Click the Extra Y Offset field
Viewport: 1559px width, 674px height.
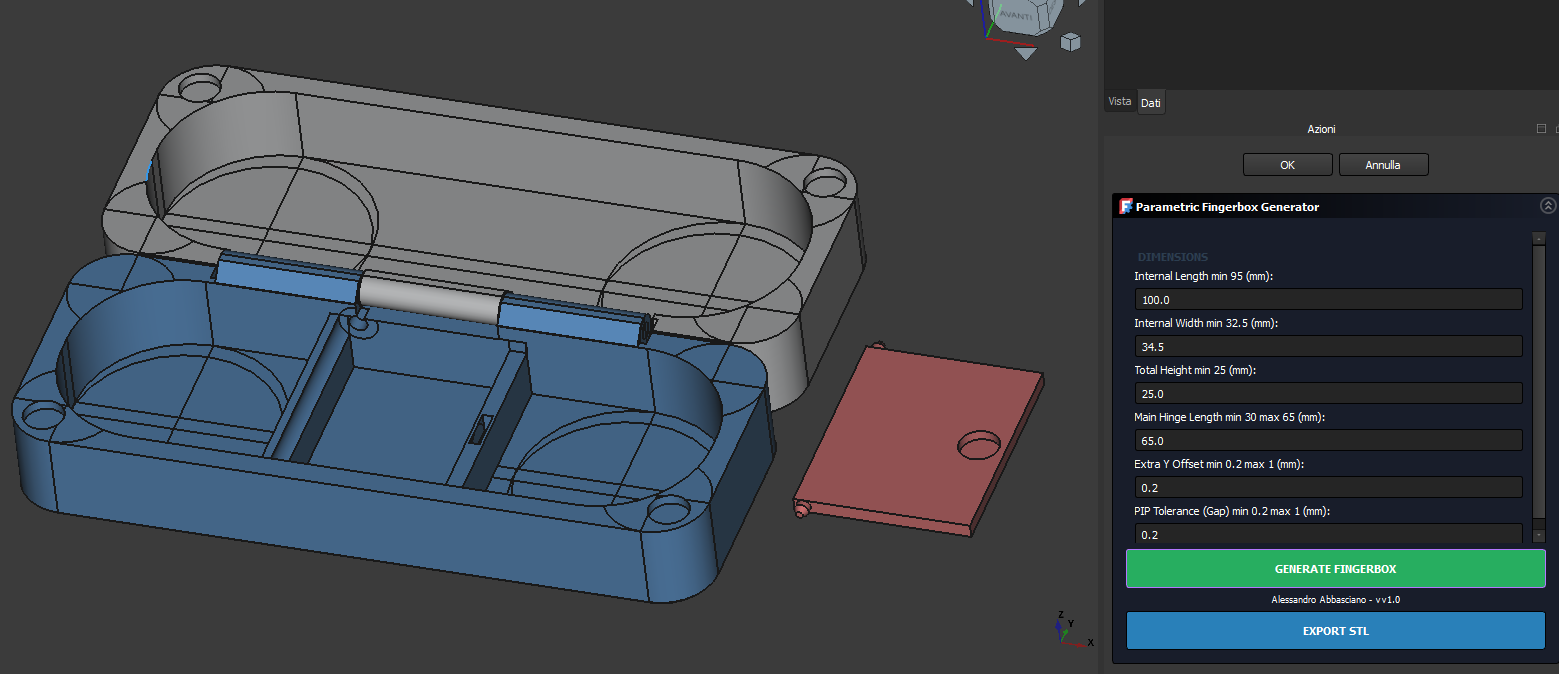point(1328,488)
